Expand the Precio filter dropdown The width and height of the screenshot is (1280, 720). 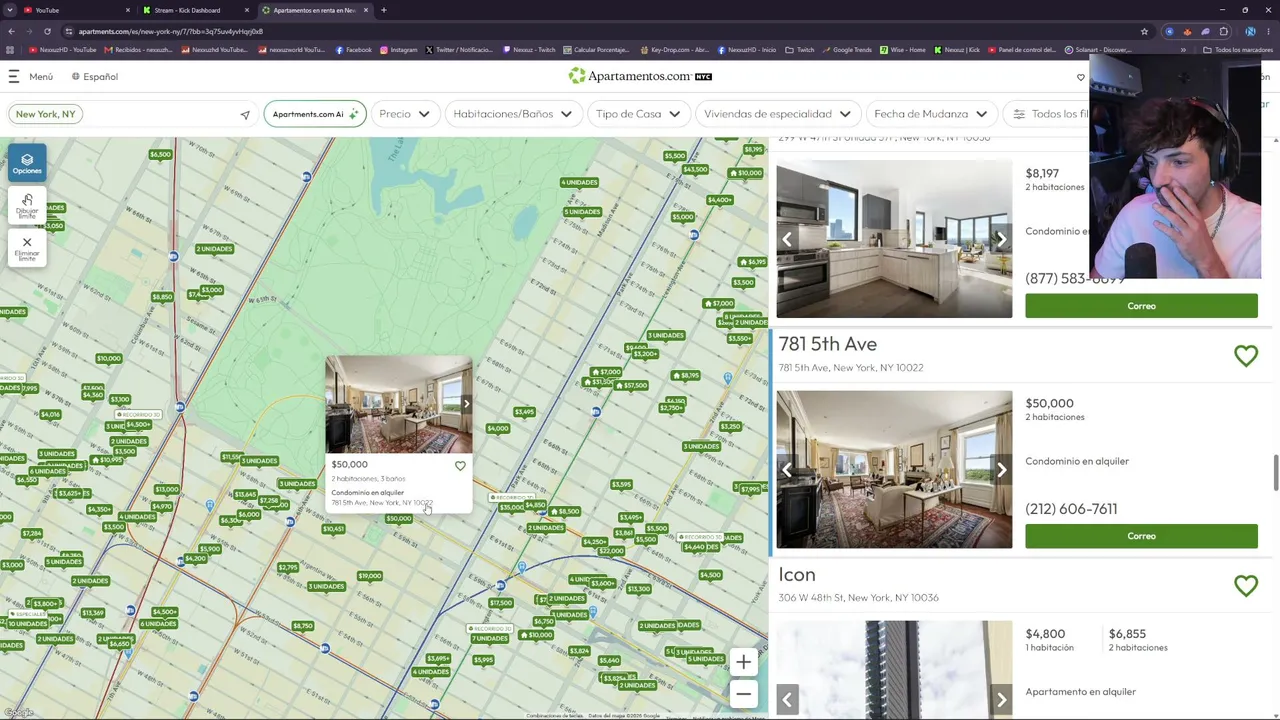click(x=404, y=114)
